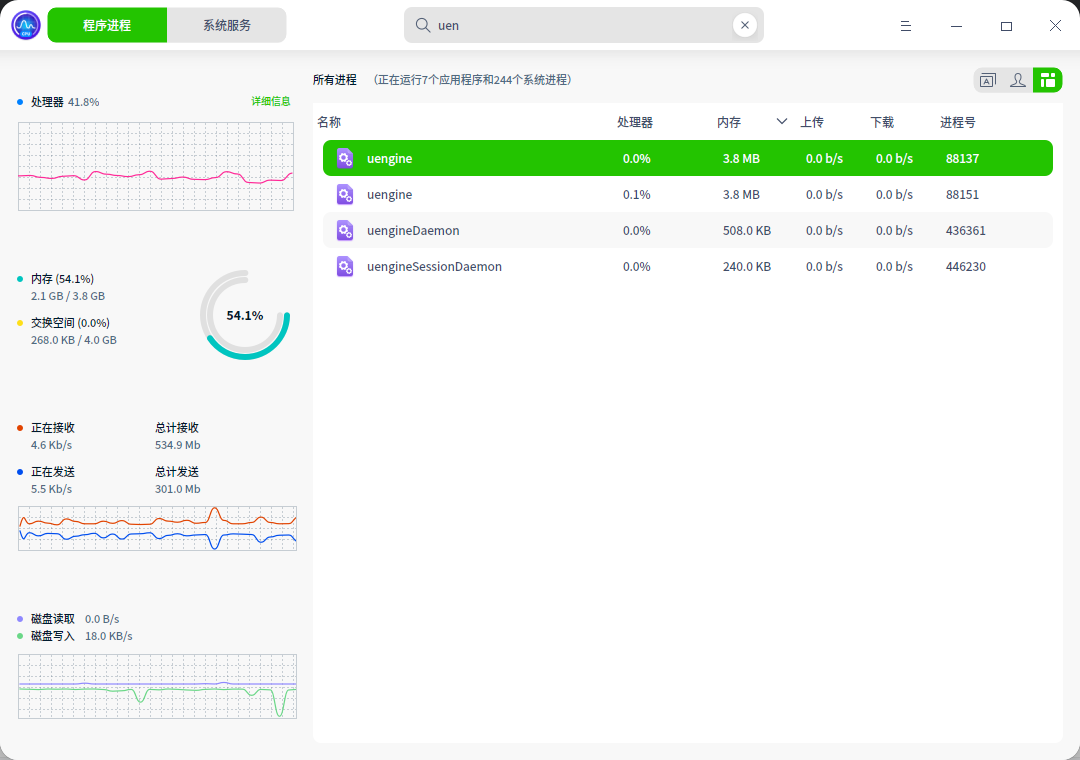The height and width of the screenshot is (760, 1080).
Task: Select the 程序进程 tab
Action: coord(107,25)
